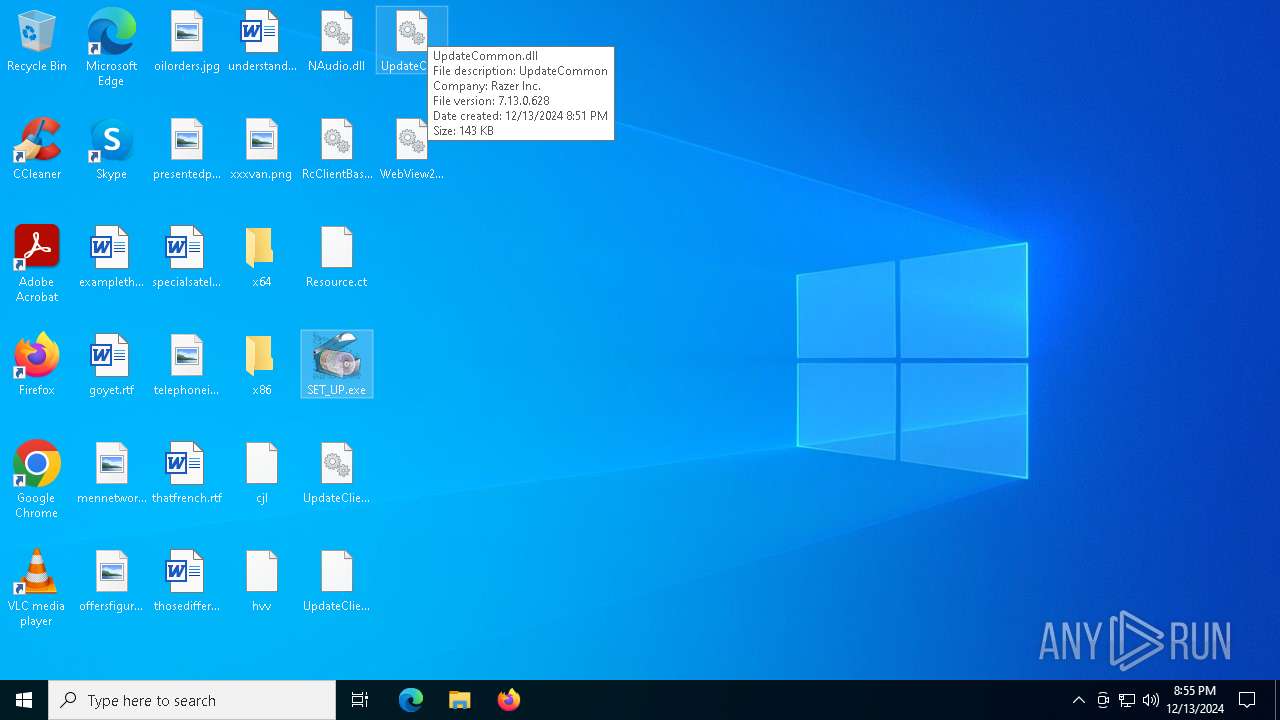Select the specialsatel... Word document
Image resolution: width=1280 pixels, height=720 pixels.
coord(187,257)
